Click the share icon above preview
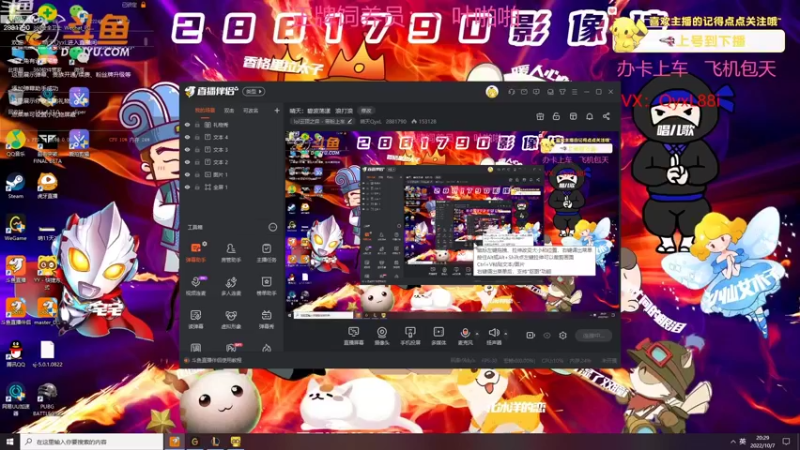 [x=606, y=116]
